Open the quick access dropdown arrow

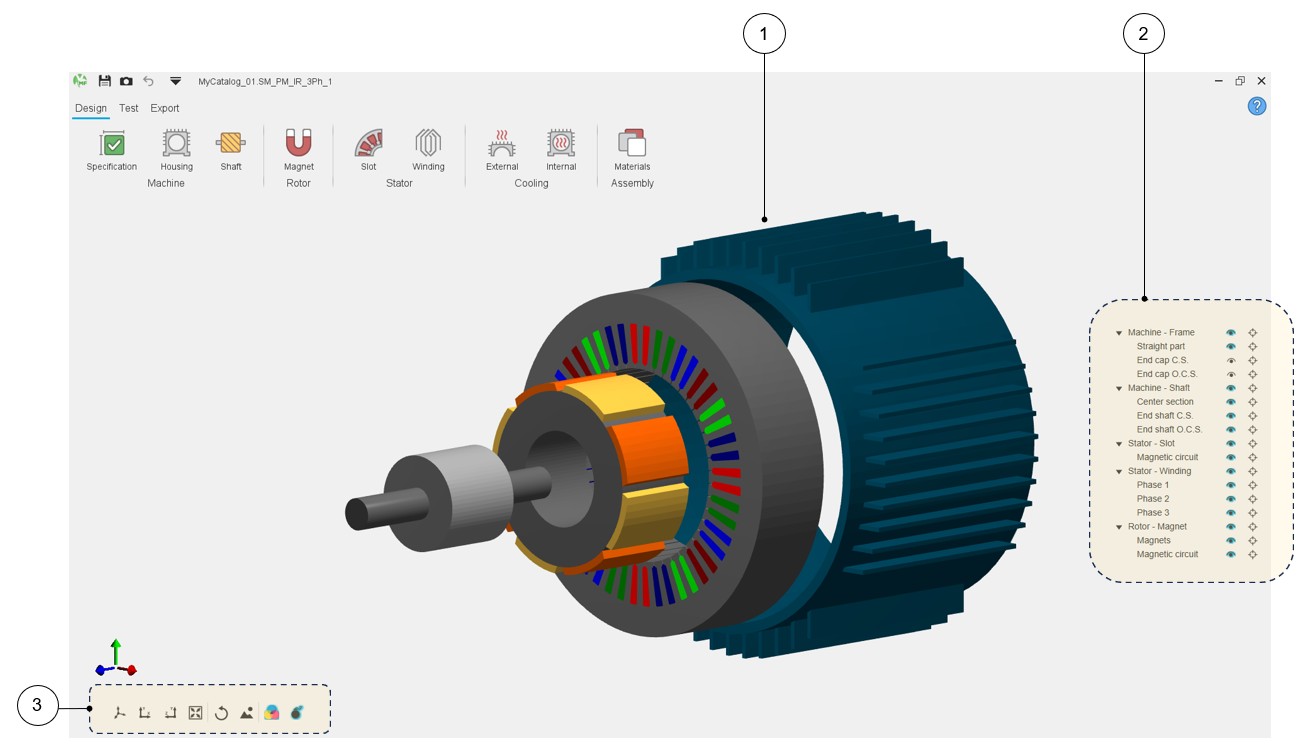[176, 81]
